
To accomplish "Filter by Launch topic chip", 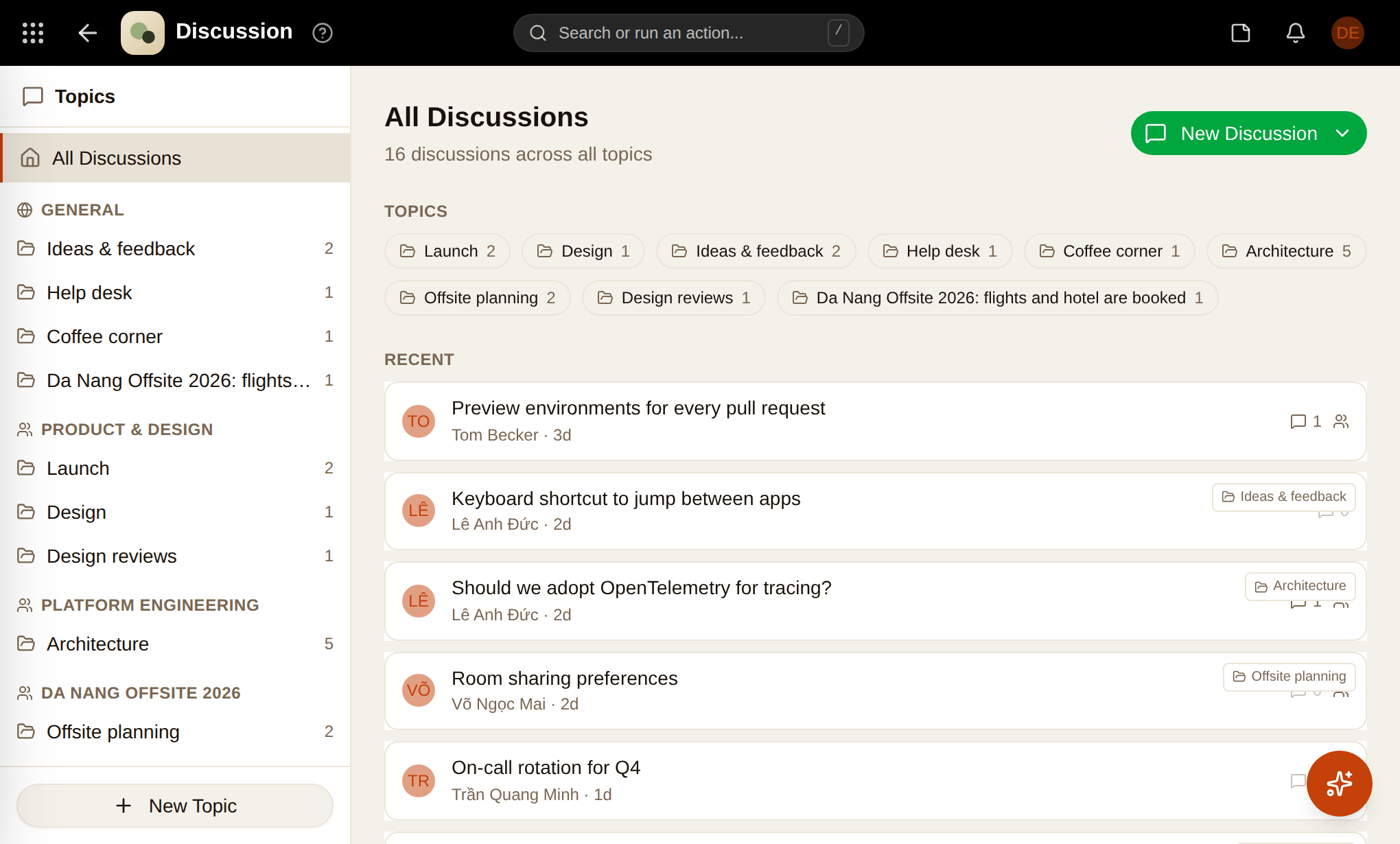I will pos(447,251).
